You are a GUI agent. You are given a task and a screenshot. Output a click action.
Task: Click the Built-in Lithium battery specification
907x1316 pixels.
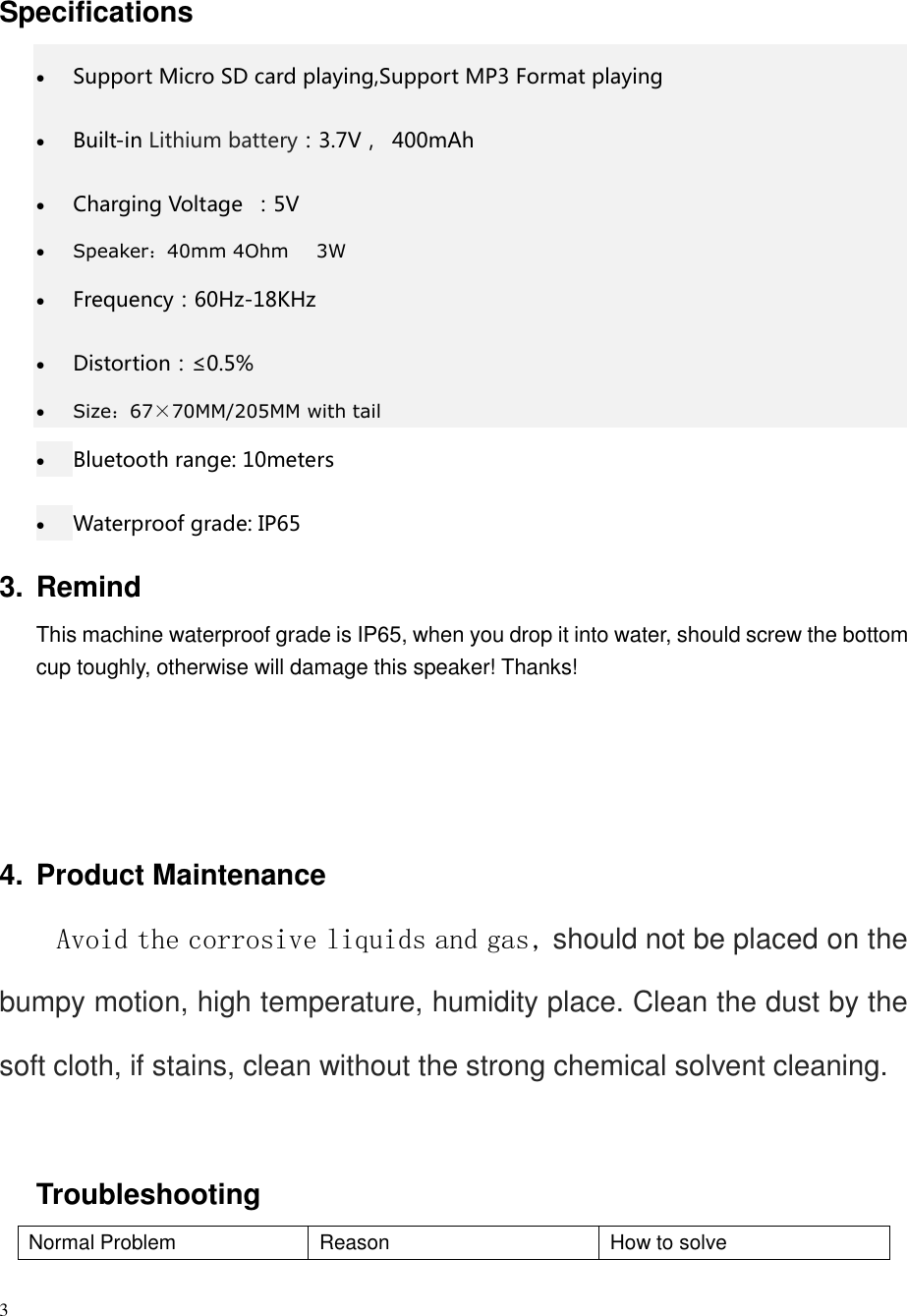coord(273,141)
